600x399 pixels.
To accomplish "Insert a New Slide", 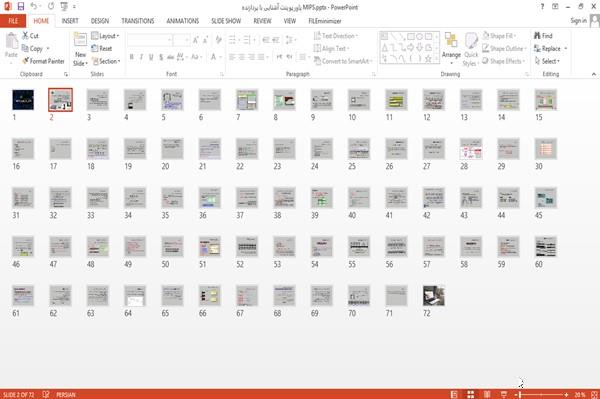I will coord(80,49).
